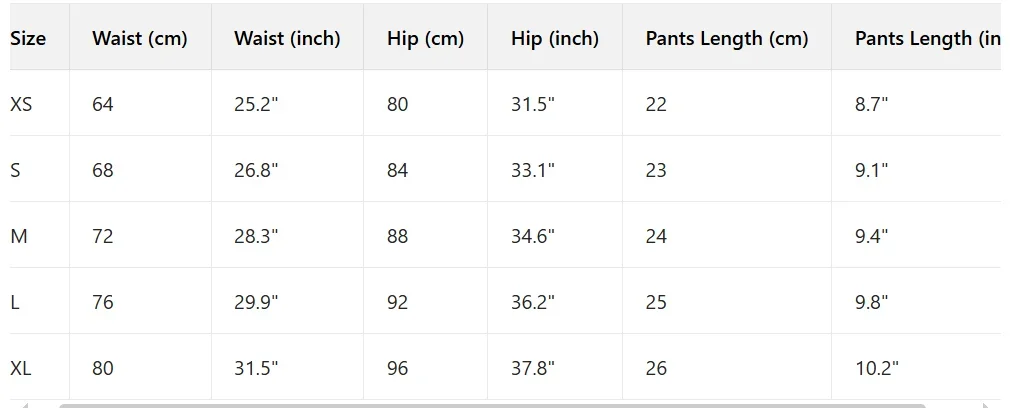Select the XL size row label
This screenshot has width=1010, height=408.
point(21,368)
